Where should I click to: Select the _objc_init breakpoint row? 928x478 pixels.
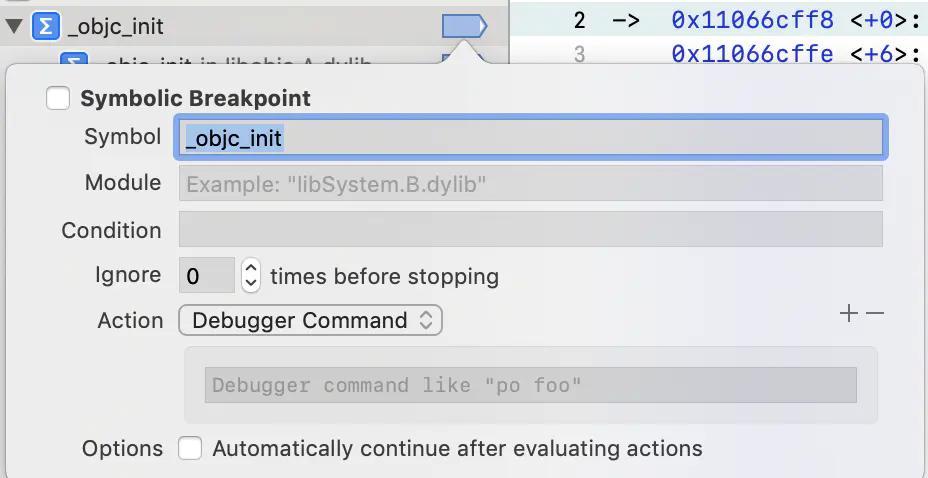click(254, 27)
